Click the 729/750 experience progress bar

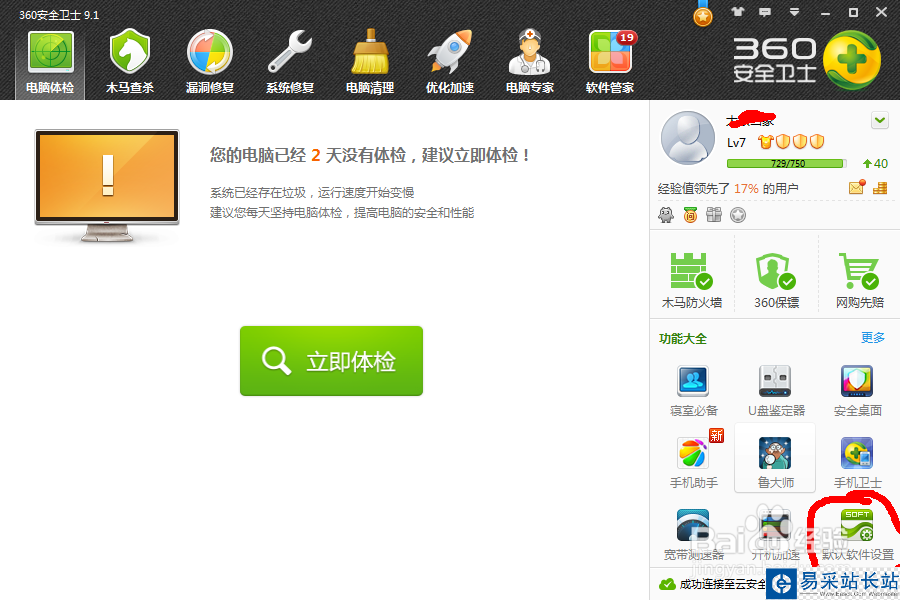point(787,164)
